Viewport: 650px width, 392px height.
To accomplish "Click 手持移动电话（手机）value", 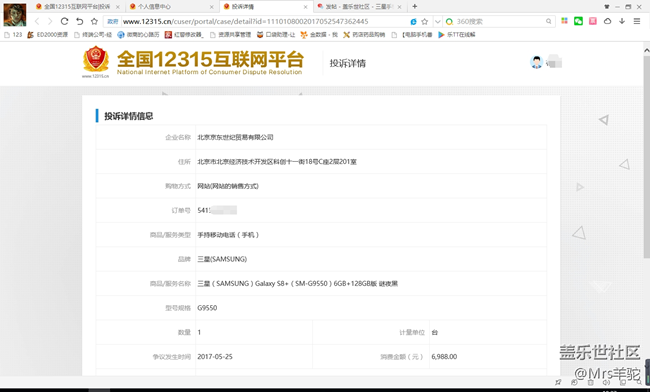I will tap(228, 235).
